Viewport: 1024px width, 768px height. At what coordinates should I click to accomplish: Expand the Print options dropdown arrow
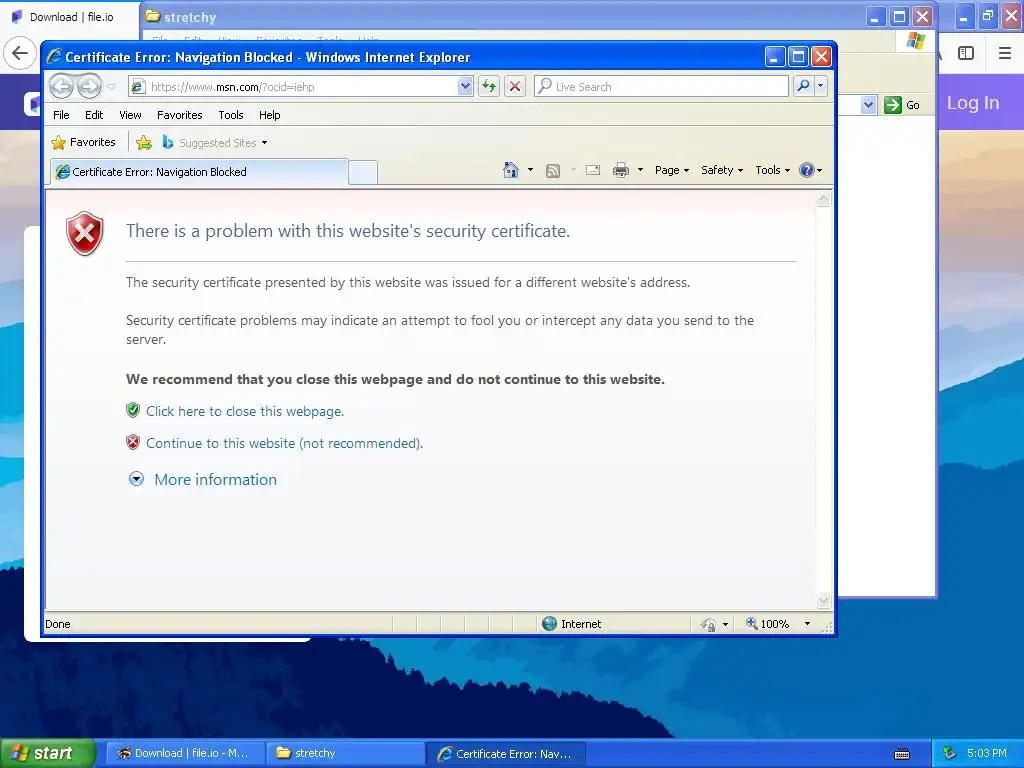(x=640, y=170)
